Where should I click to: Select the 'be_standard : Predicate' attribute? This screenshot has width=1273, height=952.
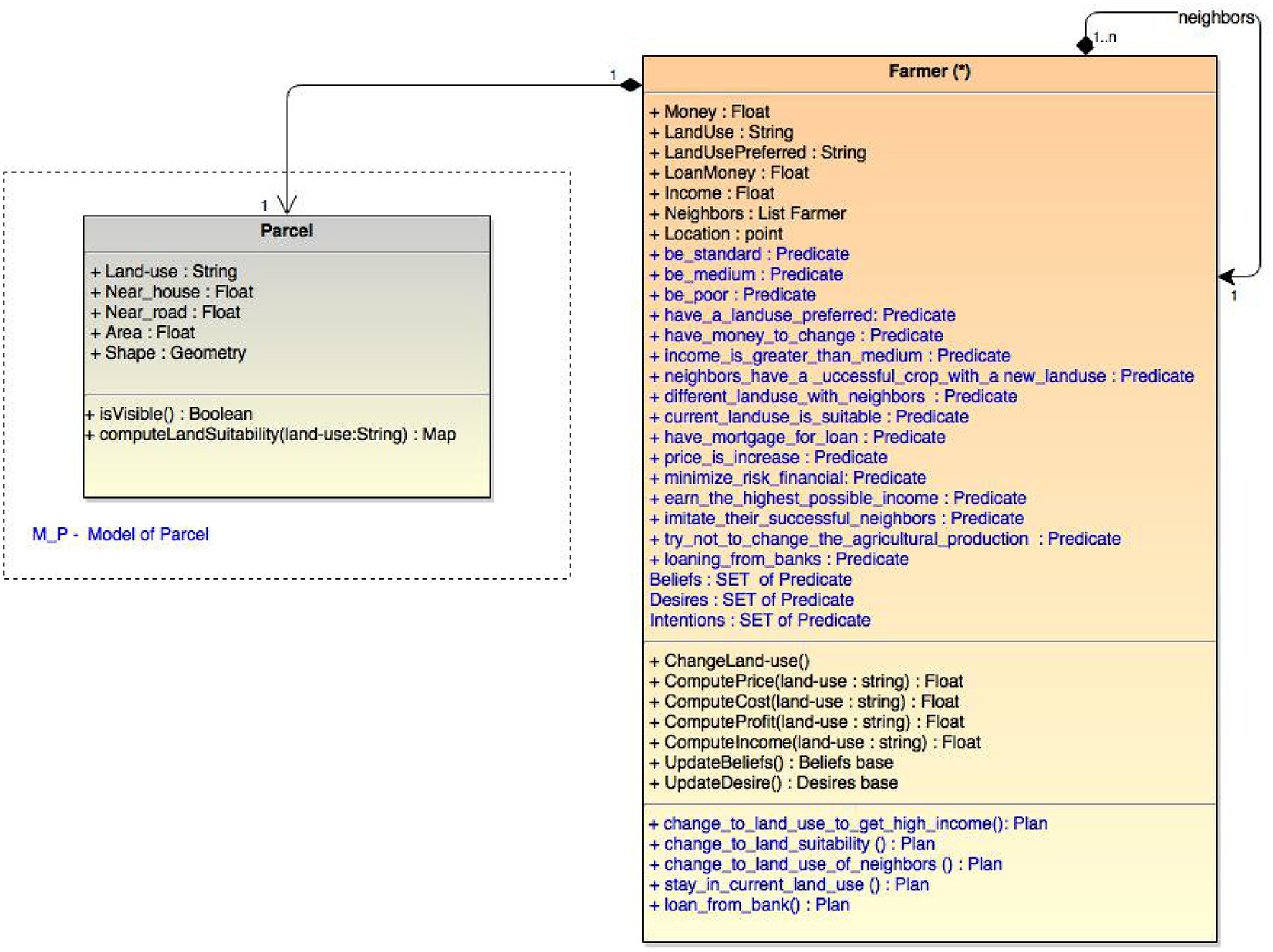(749, 254)
